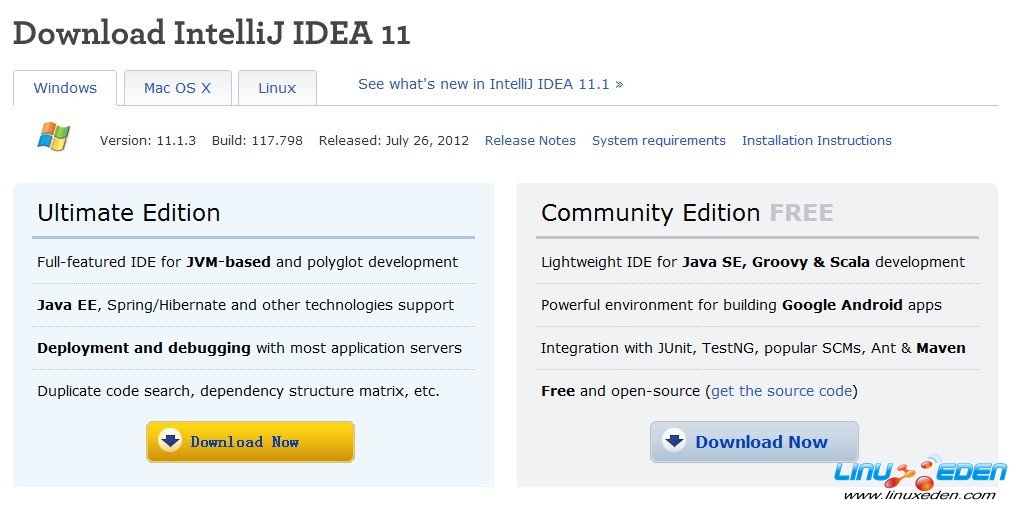Open the Installation Instructions link

click(x=816, y=141)
